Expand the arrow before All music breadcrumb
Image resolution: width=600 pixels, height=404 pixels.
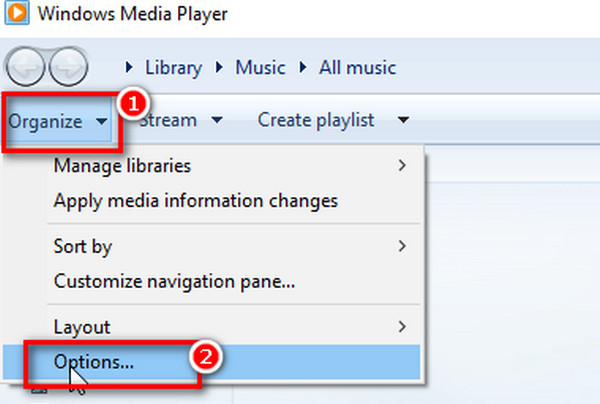point(303,67)
